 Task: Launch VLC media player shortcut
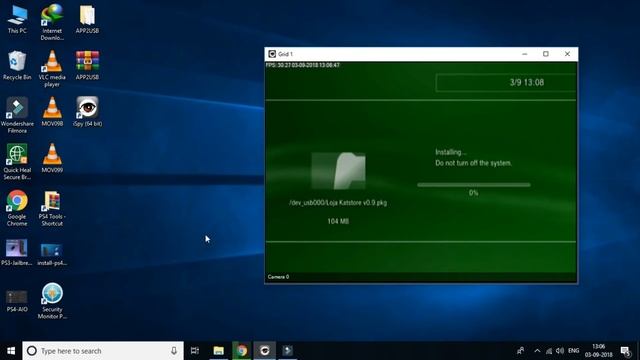click(52, 68)
